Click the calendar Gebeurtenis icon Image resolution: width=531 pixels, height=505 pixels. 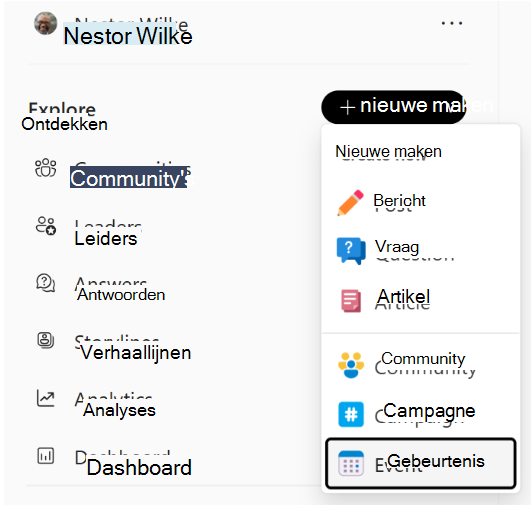[x=351, y=463]
